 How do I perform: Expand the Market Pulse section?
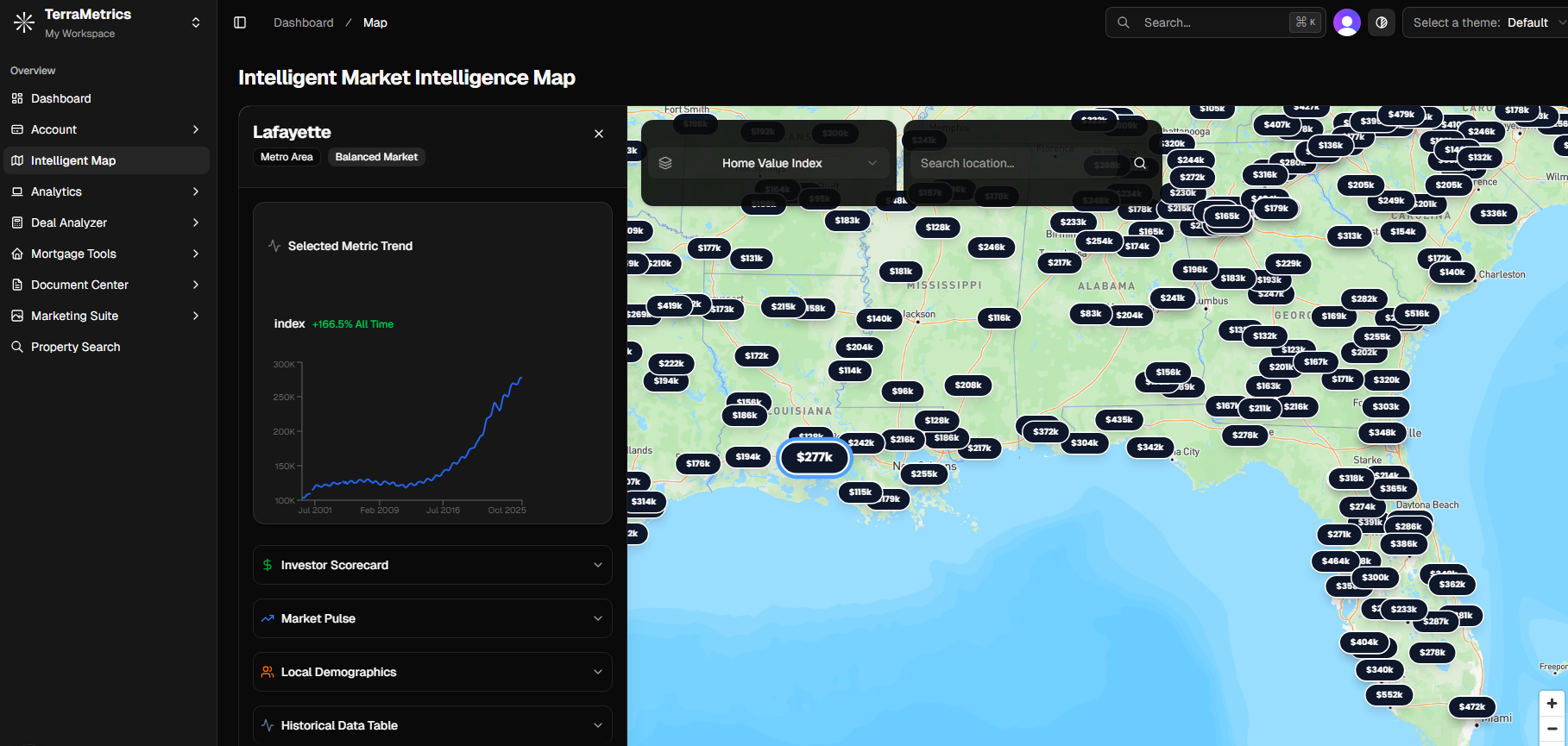pyautogui.click(x=432, y=618)
